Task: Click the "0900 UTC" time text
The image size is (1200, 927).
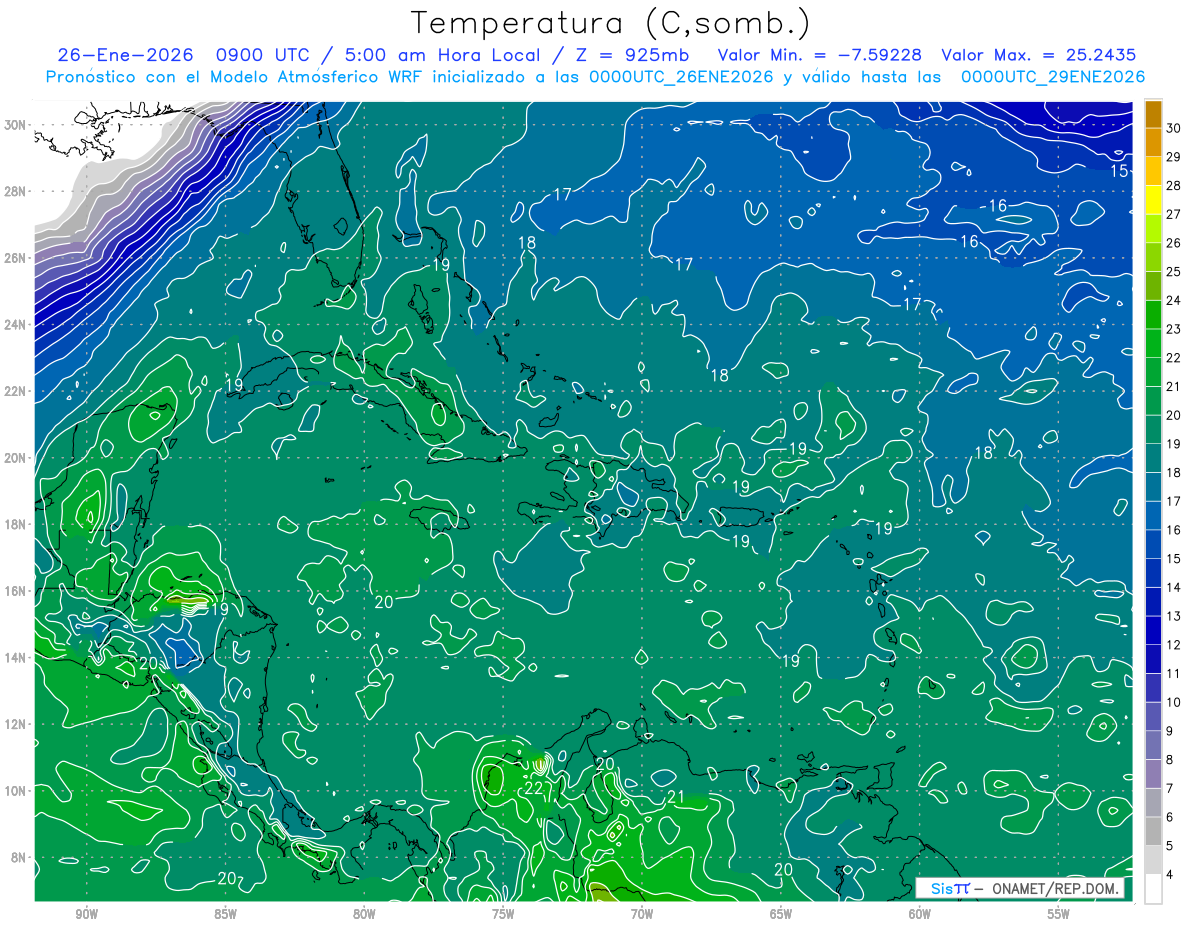Action: [266, 56]
